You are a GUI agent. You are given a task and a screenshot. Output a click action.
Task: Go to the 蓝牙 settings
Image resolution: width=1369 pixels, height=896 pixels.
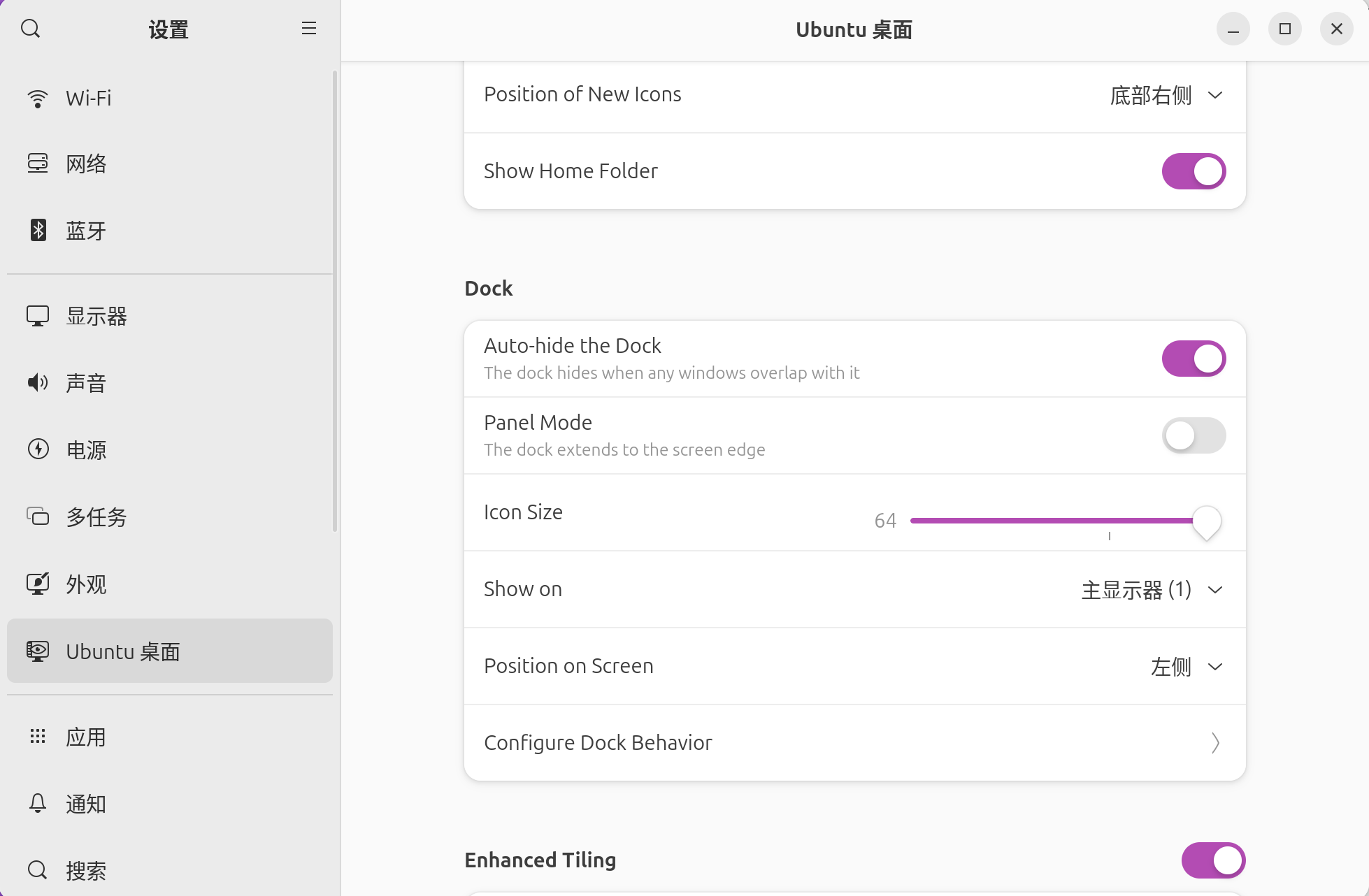(x=170, y=231)
